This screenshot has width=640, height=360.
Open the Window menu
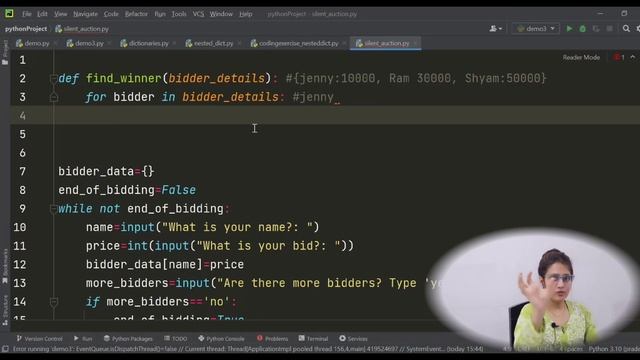(221, 14)
